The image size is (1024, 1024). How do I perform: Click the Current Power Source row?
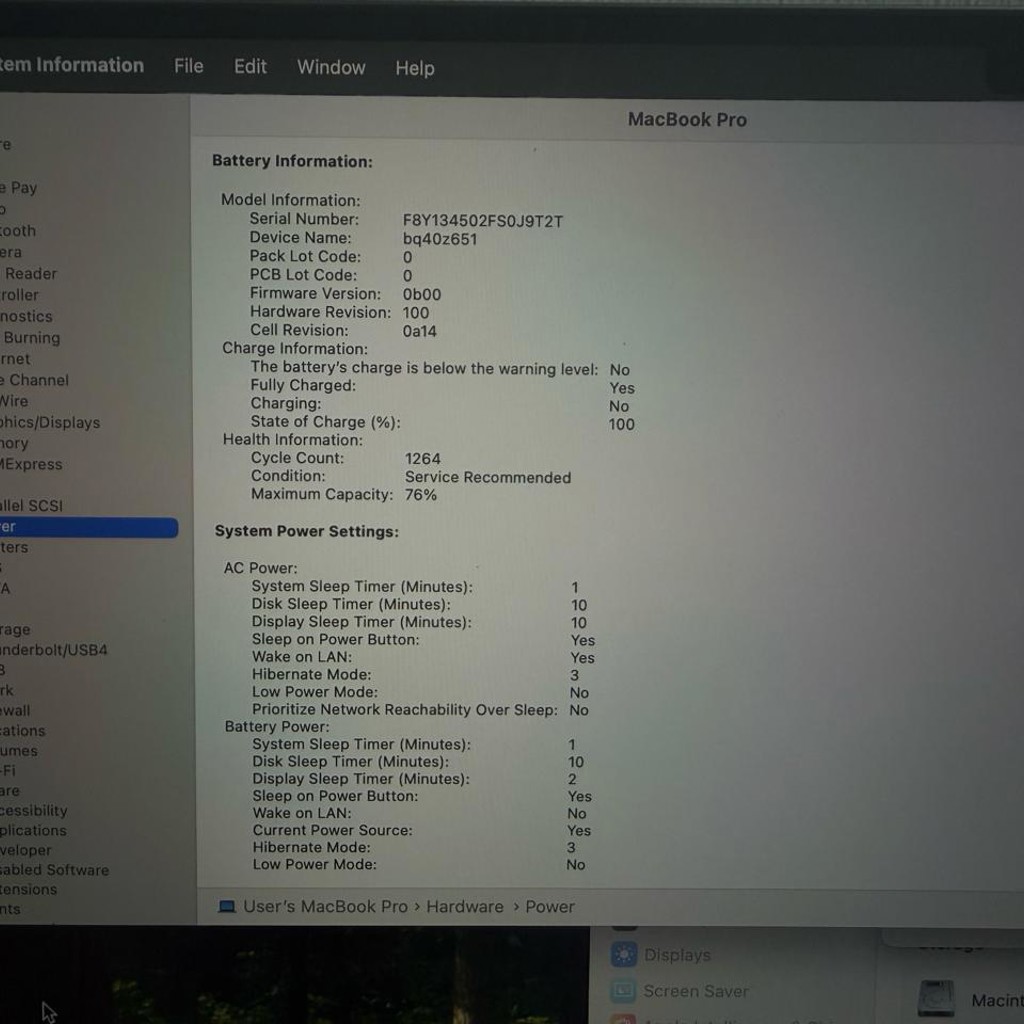click(421, 830)
